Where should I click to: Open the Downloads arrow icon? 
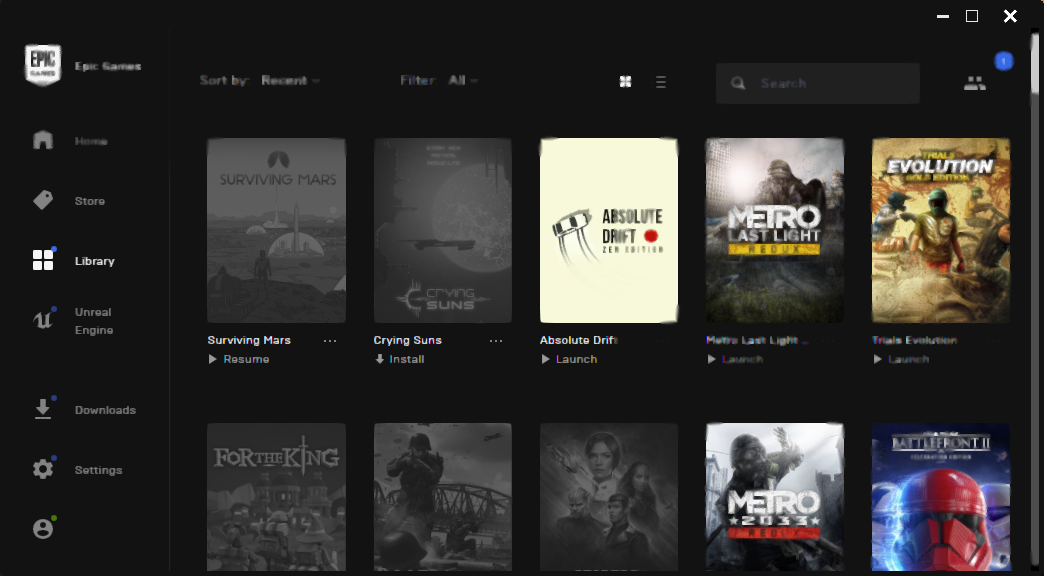coord(43,408)
